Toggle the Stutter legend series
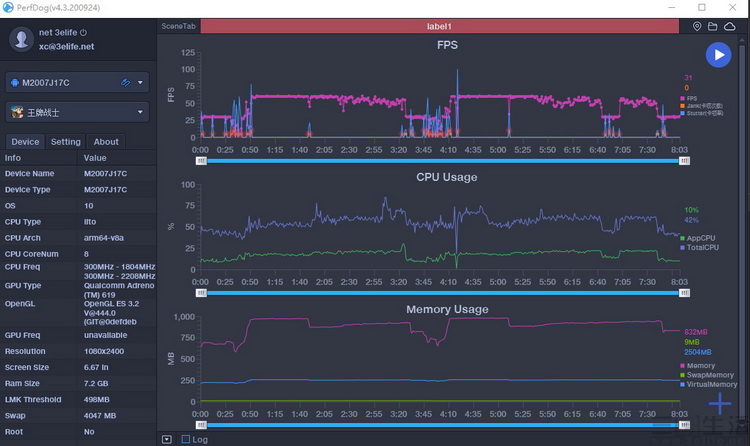Image resolution: width=750 pixels, height=446 pixels. point(702,113)
